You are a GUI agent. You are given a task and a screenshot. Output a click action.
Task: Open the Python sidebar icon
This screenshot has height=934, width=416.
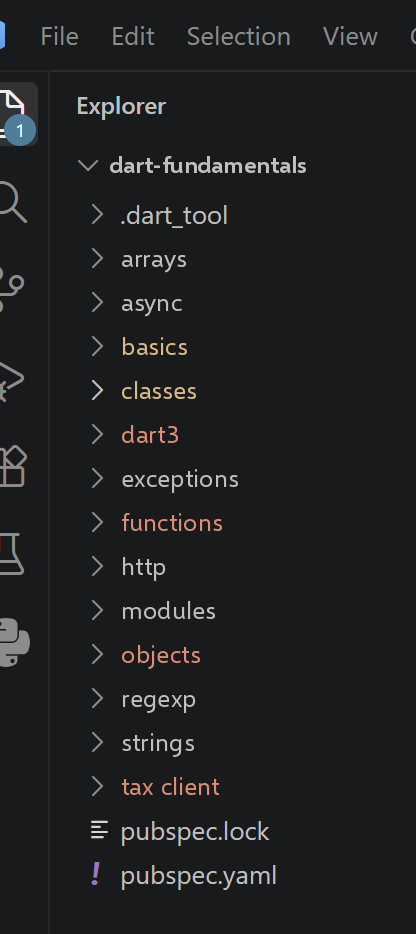tap(13, 643)
